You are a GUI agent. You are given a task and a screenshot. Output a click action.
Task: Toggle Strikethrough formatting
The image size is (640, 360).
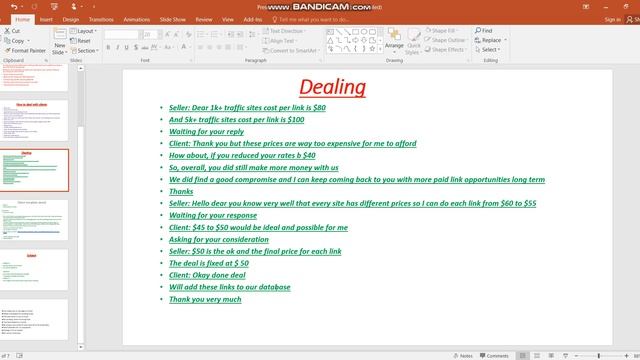145,47
